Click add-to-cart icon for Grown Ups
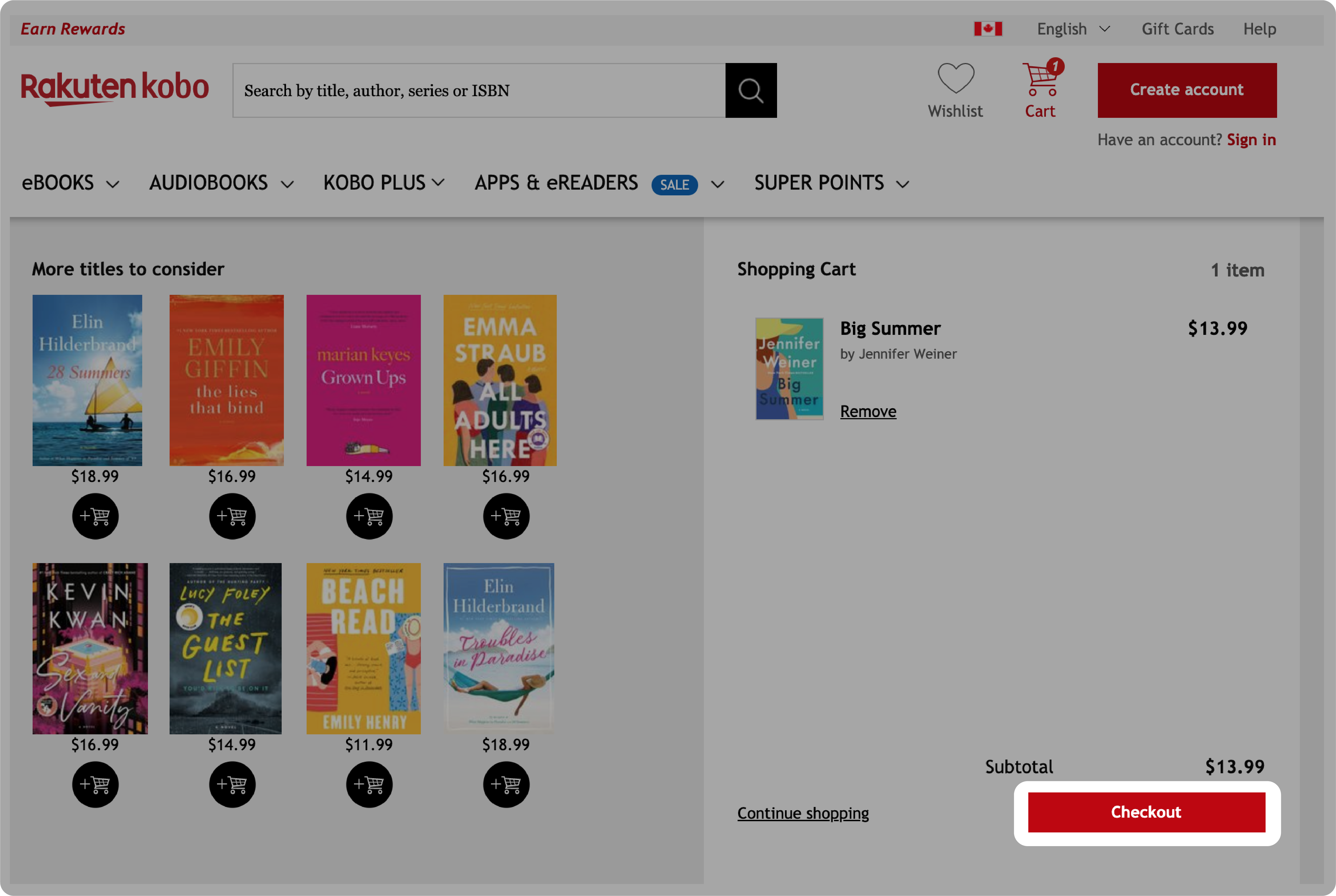Image resolution: width=1336 pixels, height=896 pixels. 369,516
